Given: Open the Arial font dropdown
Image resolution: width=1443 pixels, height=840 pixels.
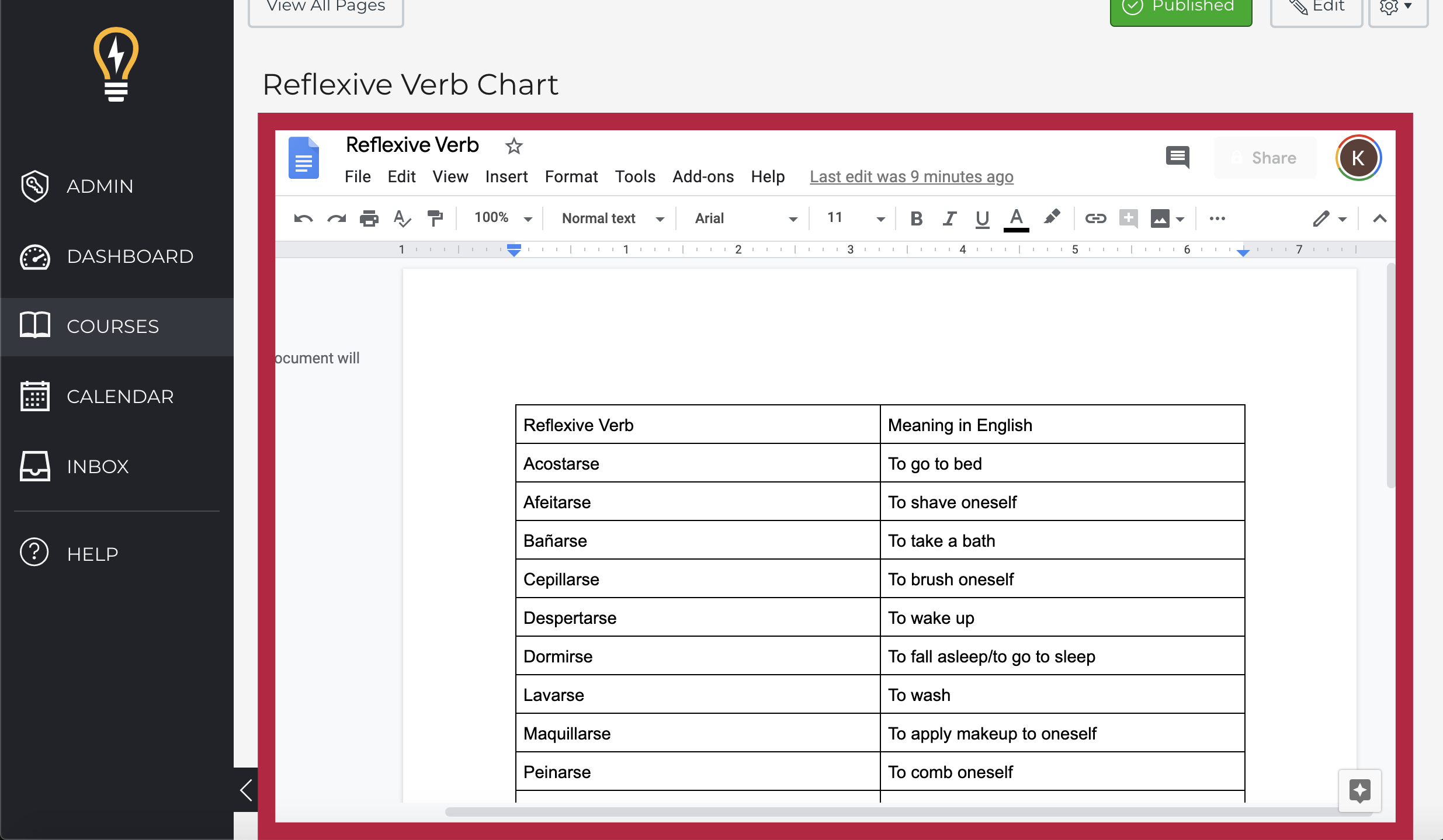Looking at the screenshot, I should tap(745, 218).
